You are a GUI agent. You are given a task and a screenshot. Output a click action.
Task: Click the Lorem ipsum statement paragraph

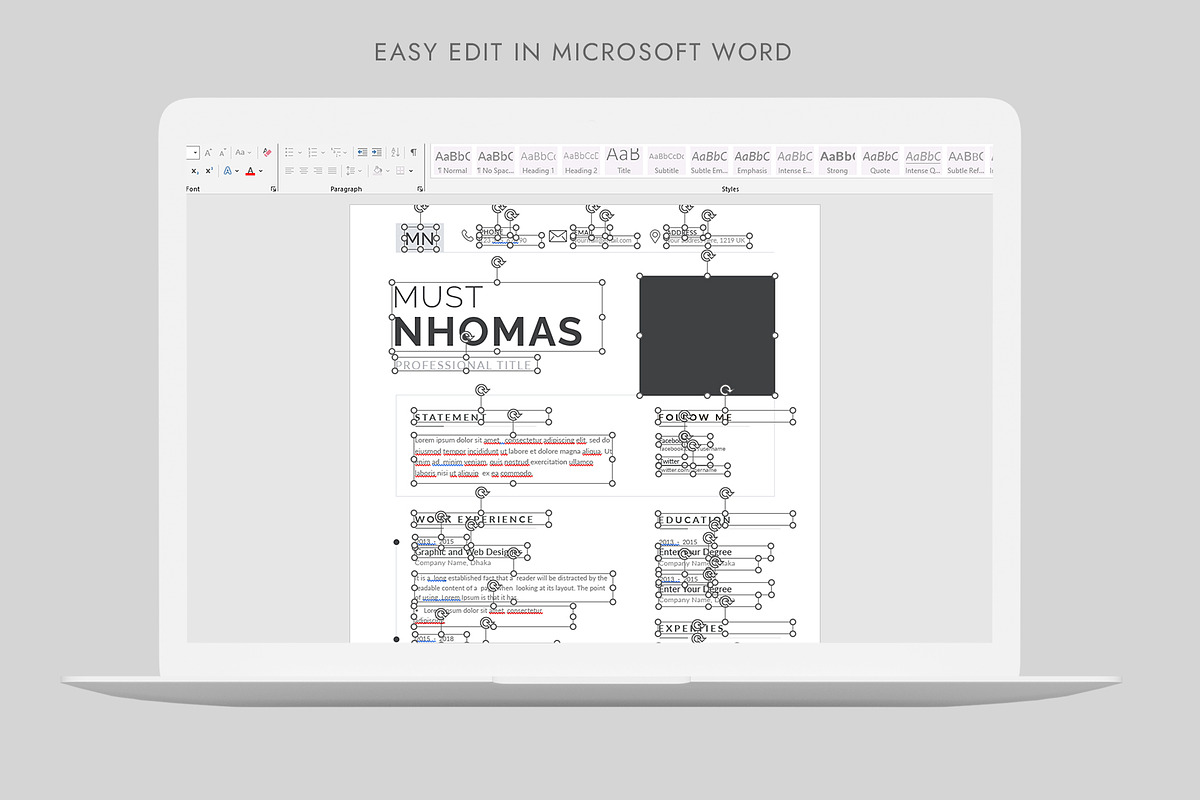[x=513, y=457]
